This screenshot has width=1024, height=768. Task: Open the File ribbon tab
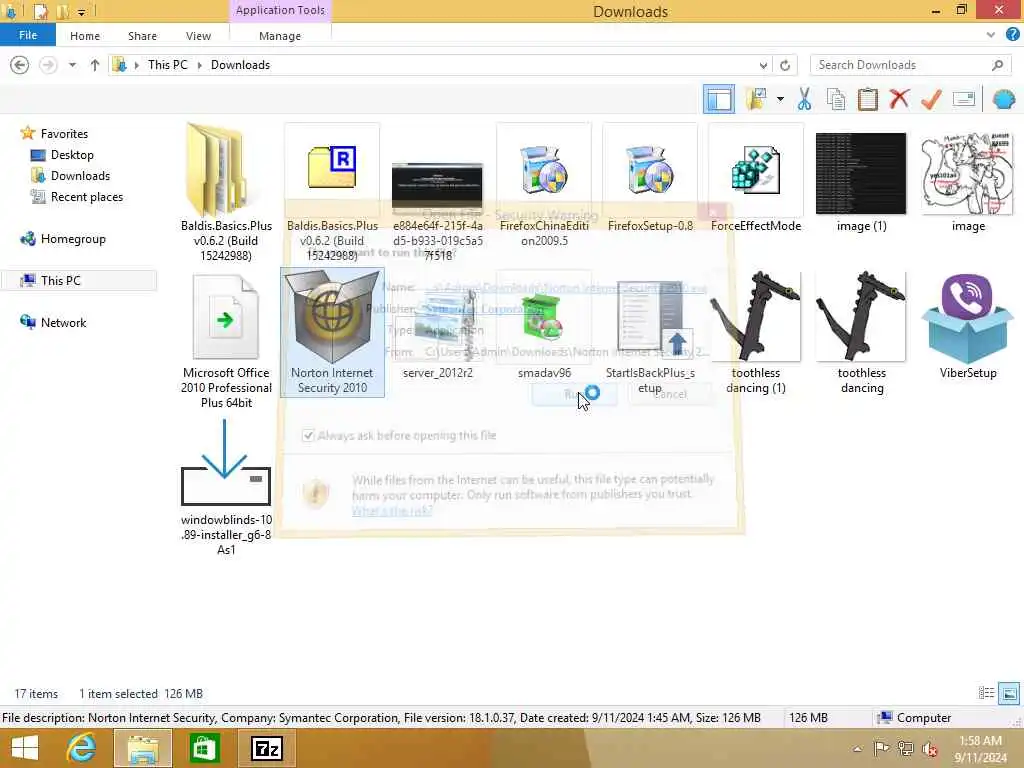(27, 35)
